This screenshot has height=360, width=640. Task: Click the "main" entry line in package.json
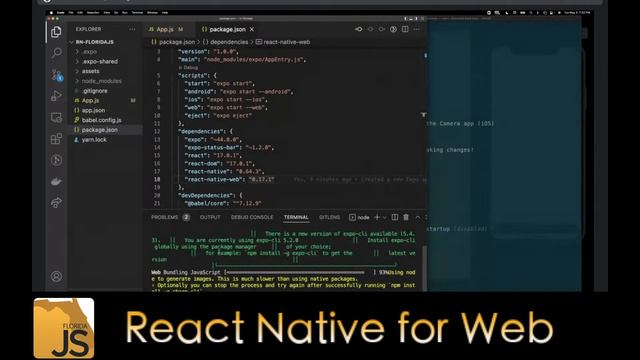tap(242, 60)
